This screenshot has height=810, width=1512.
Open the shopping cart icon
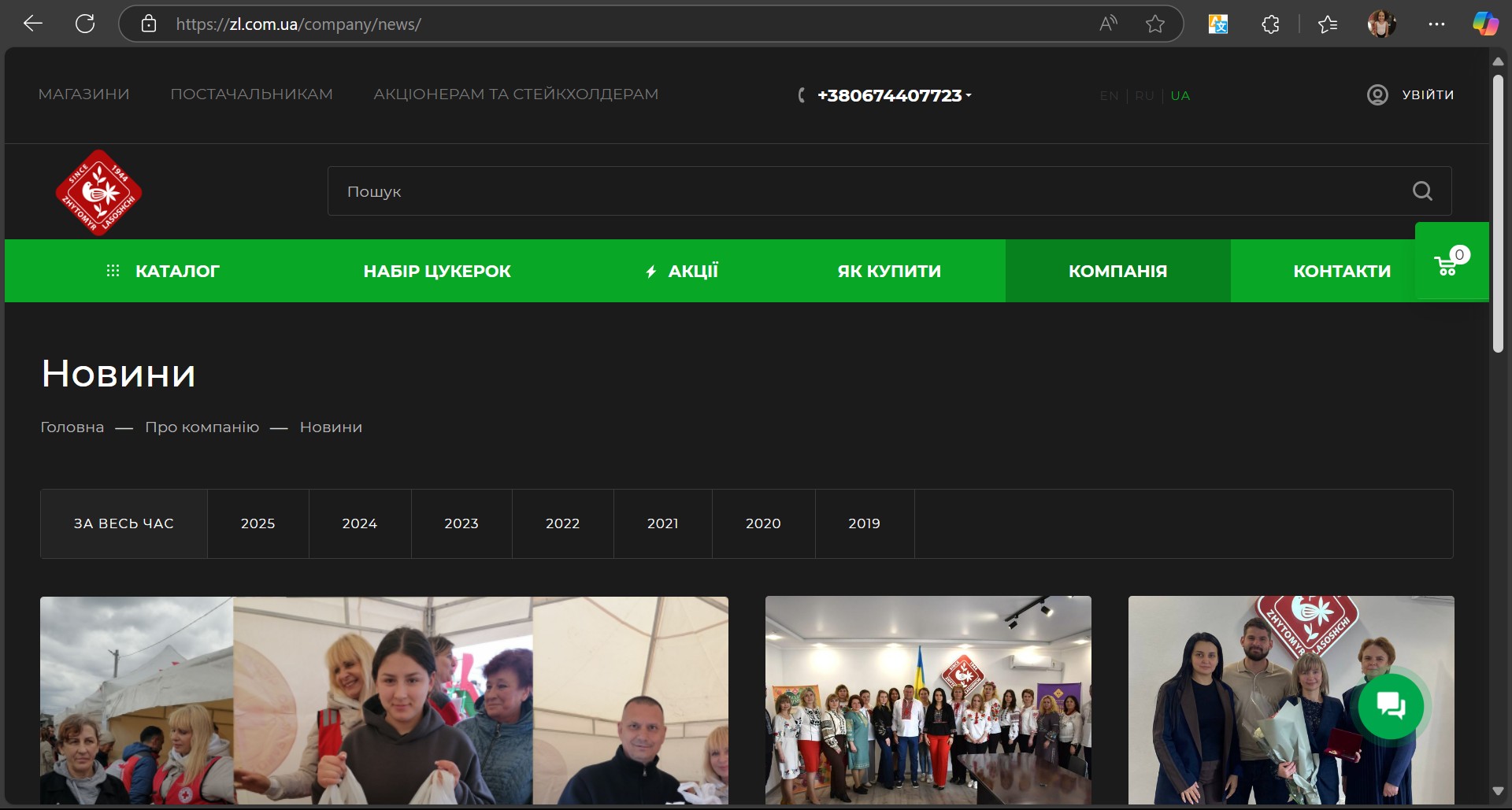click(1447, 266)
